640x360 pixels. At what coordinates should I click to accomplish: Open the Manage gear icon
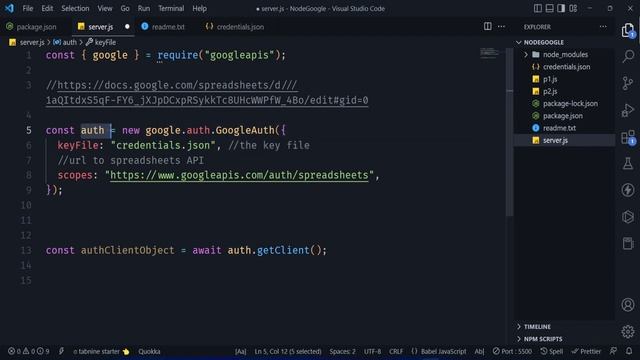coord(628,331)
